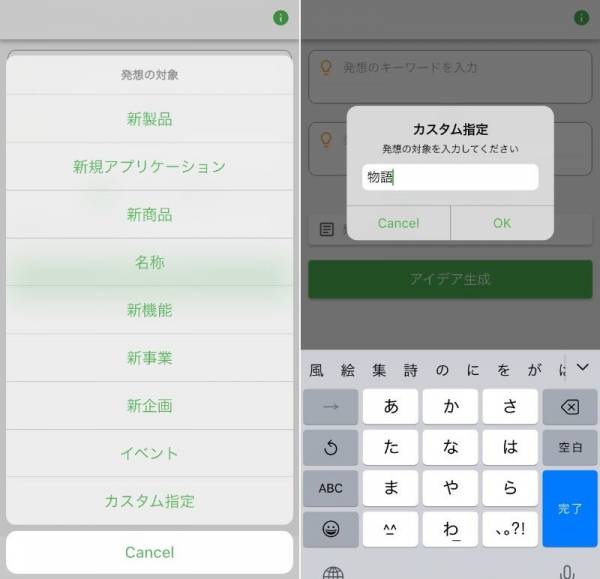Screen dimensions: 600x579
Task: Cancel the action sheet at bottom
Action: [149, 552]
